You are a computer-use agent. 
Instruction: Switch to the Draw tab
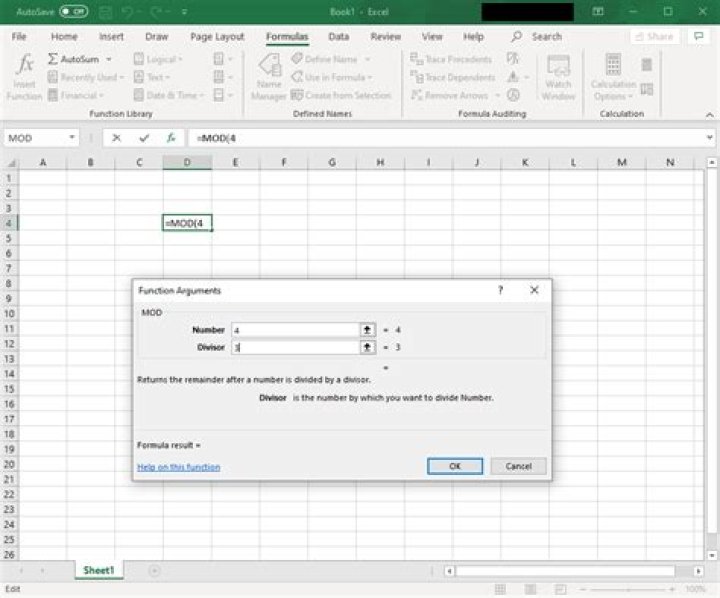157,36
